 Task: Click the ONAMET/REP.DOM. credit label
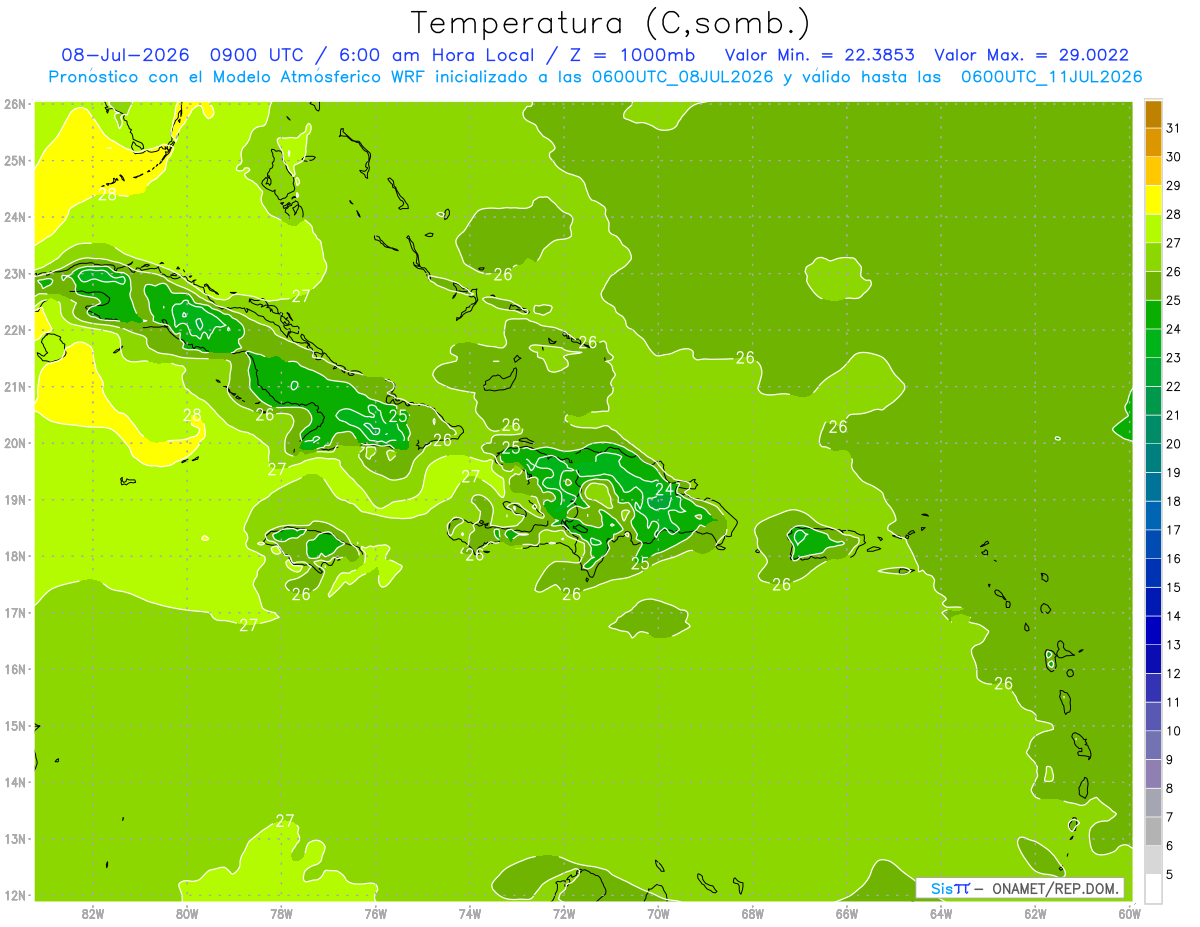click(x=1056, y=888)
